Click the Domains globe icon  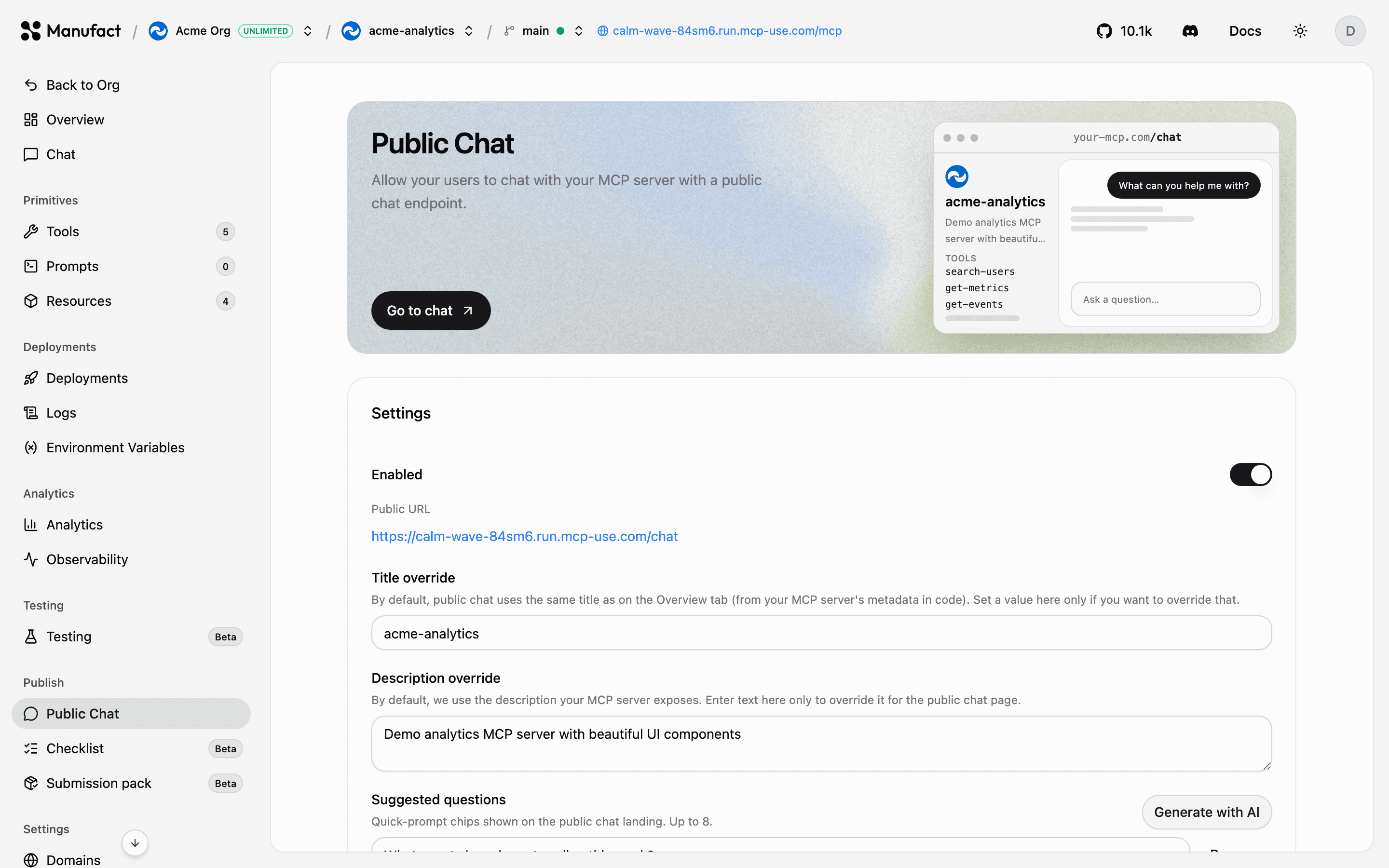pos(31,860)
